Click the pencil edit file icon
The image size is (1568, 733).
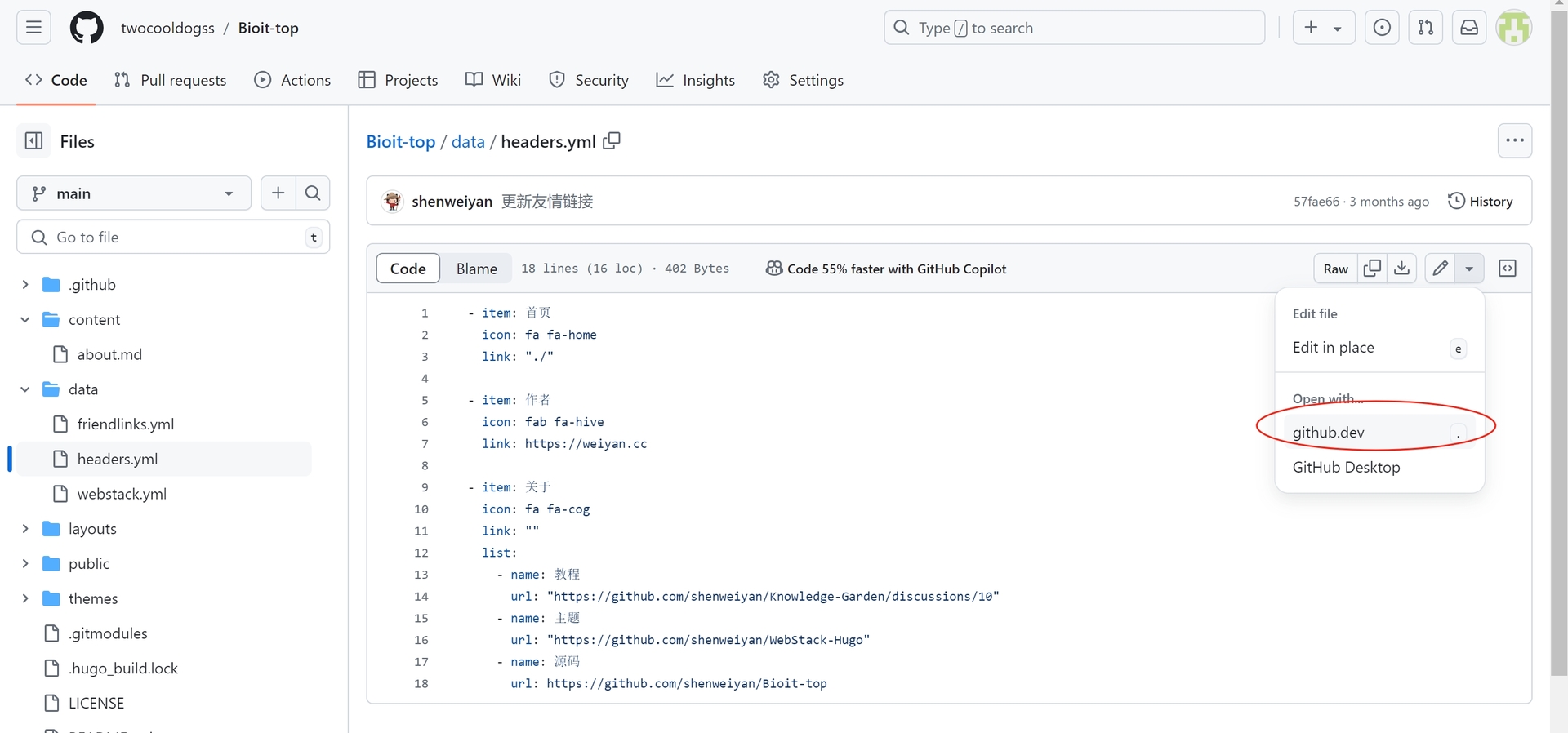(x=1441, y=269)
